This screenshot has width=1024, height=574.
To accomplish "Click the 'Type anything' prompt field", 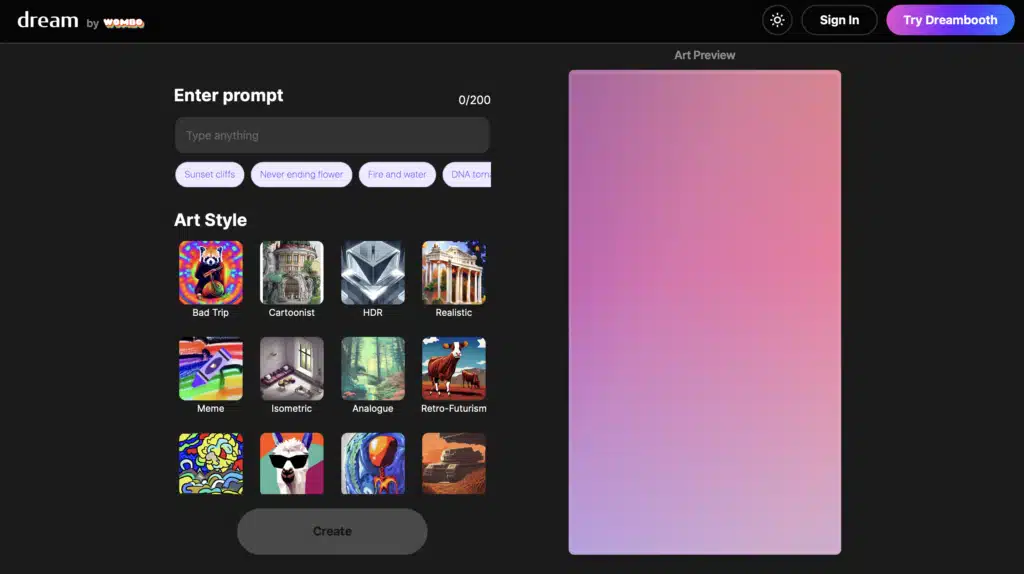I will pyautogui.click(x=332, y=135).
